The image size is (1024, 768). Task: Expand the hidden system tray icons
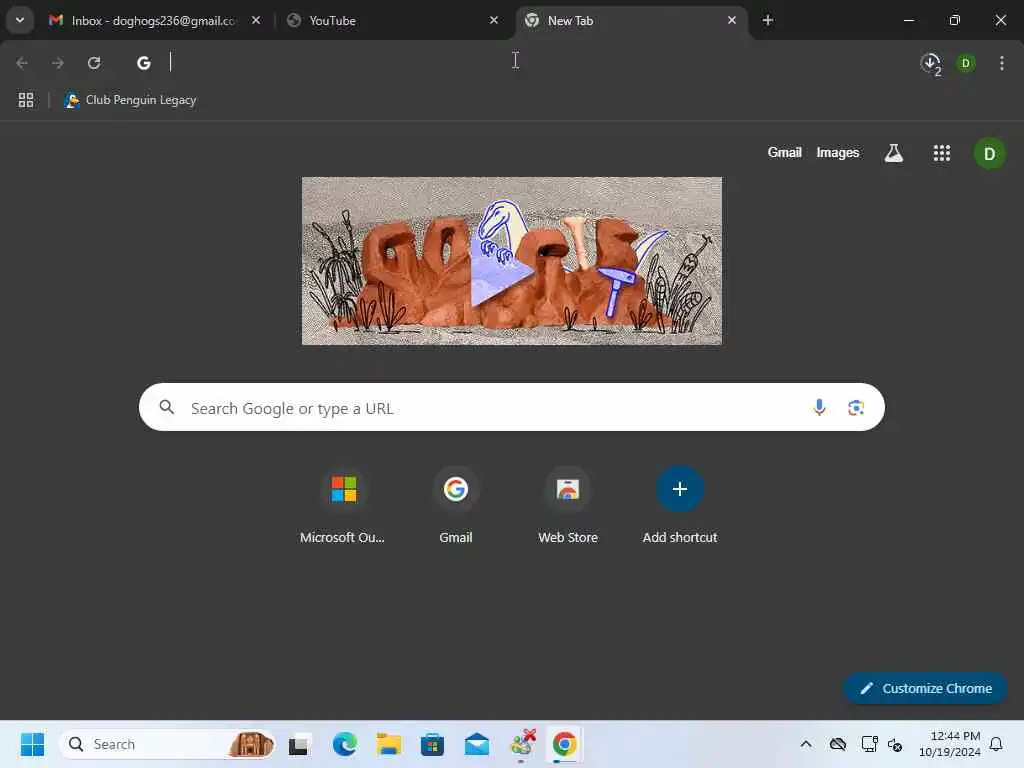tap(806, 744)
